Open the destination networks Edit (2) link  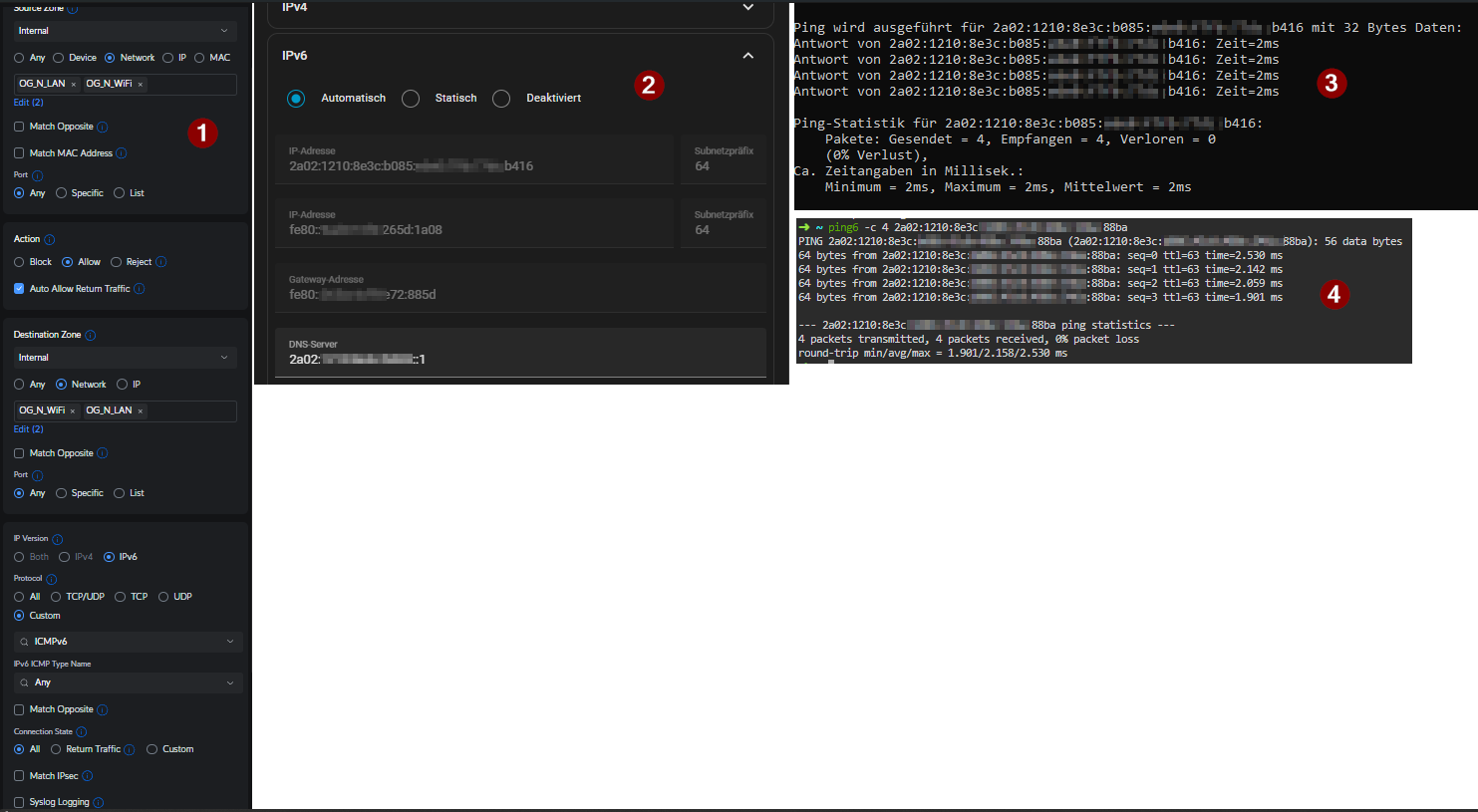pyautogui.click(x=28, y=429)
